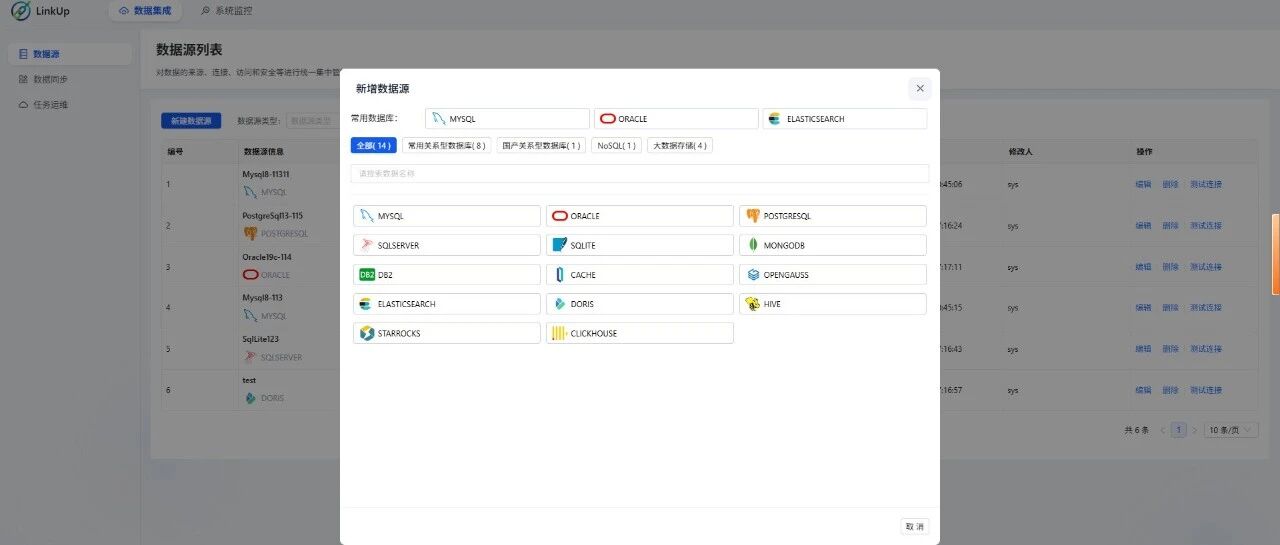The height and width of the screenshot is (545, 1280).
Task: Click the LinkUp logo icon
Action: pos(20,11)
